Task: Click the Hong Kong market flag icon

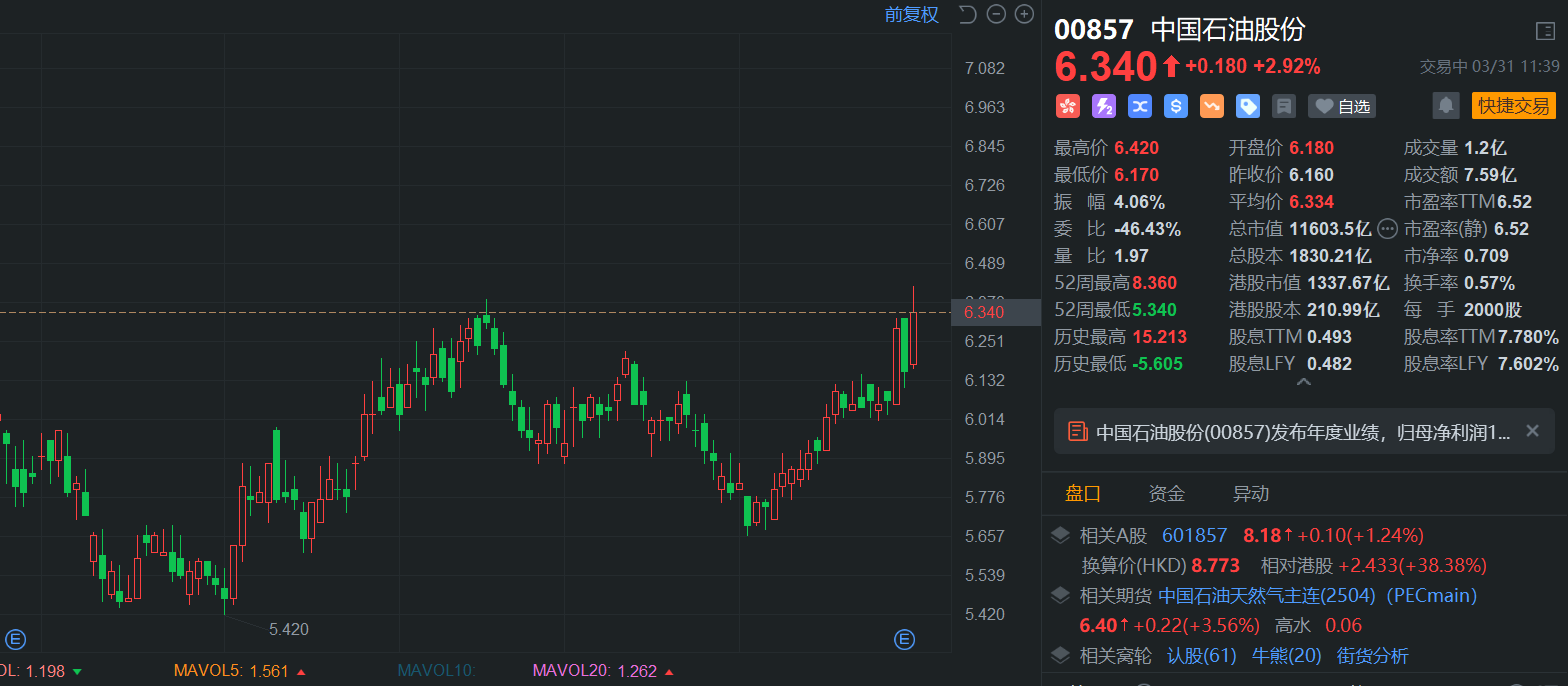Action: click(x=1067, y=106)
